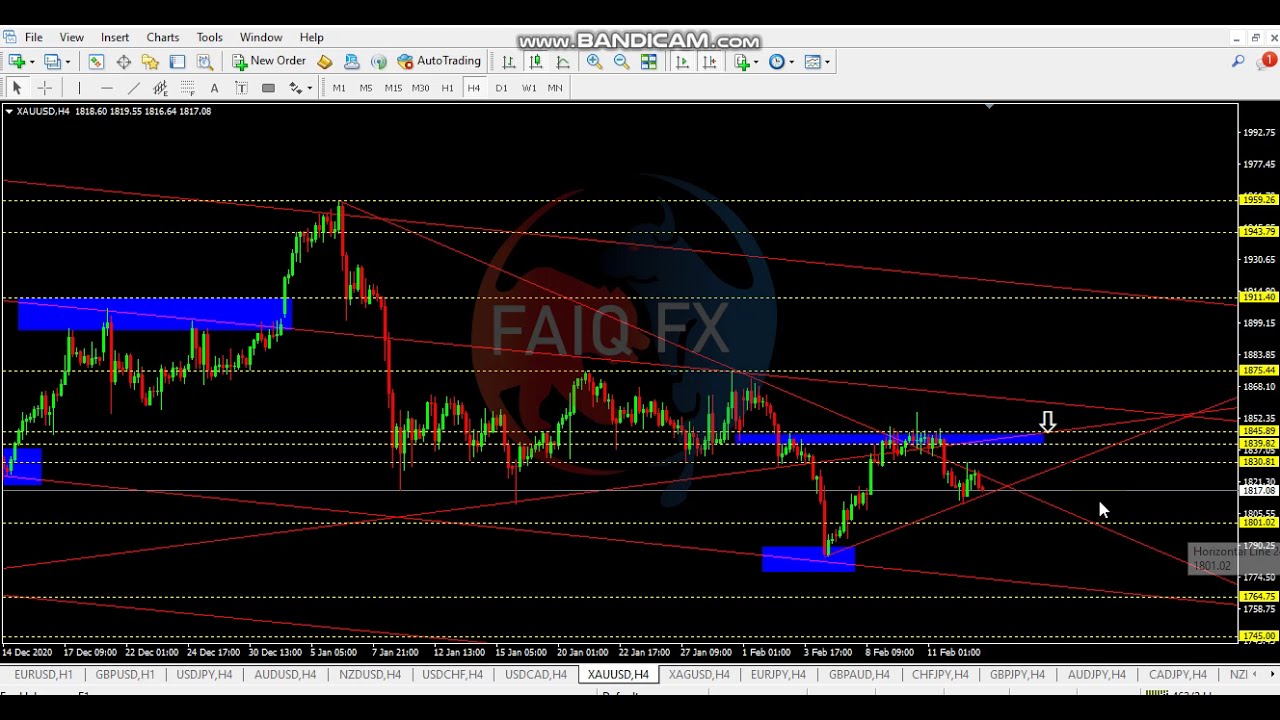Open the Profiles icon
The height and width of the screenshot is (720, 1280).
pos(52,62)
